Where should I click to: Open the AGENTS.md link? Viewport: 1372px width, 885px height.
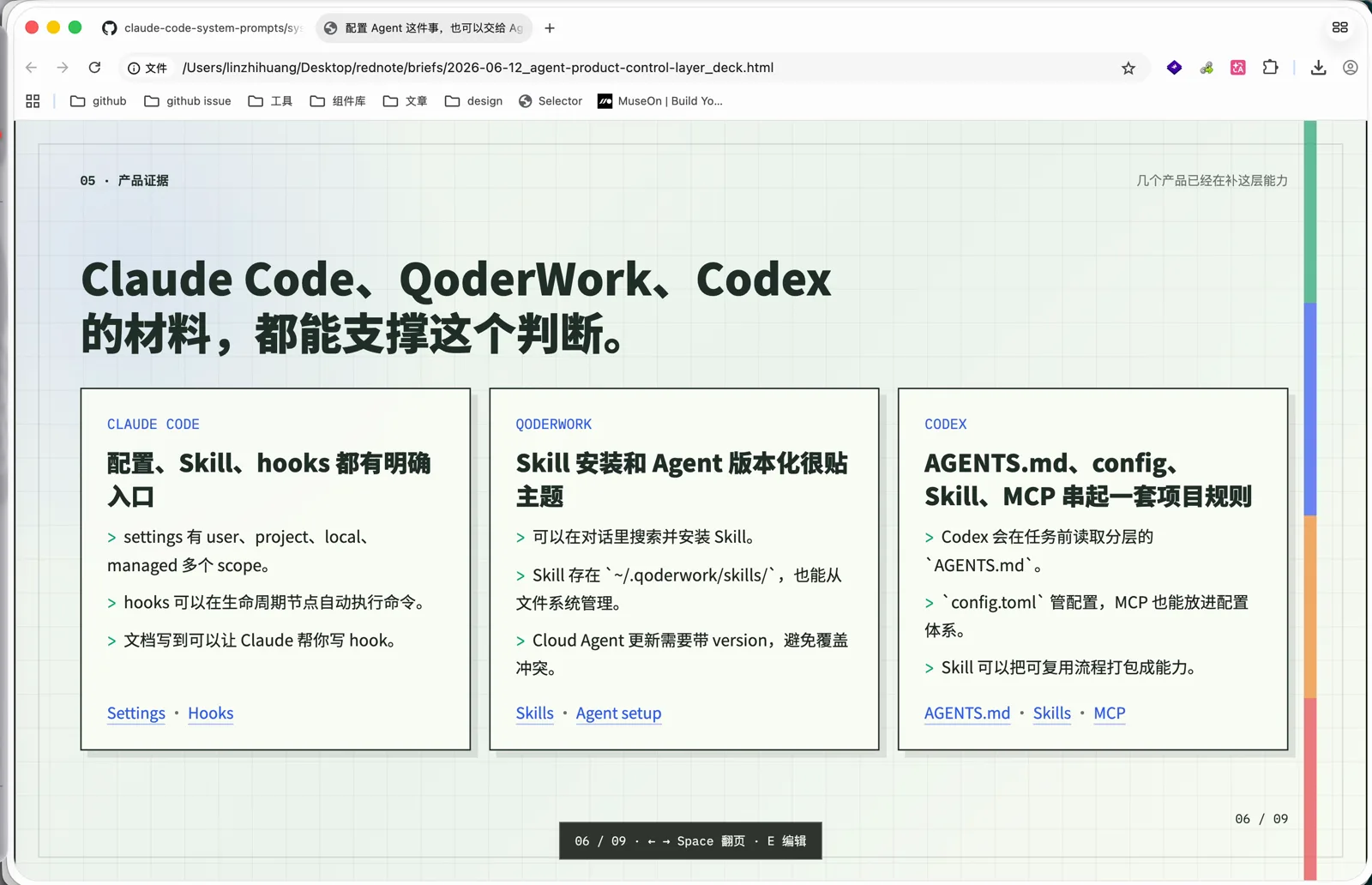pos(967,713)
